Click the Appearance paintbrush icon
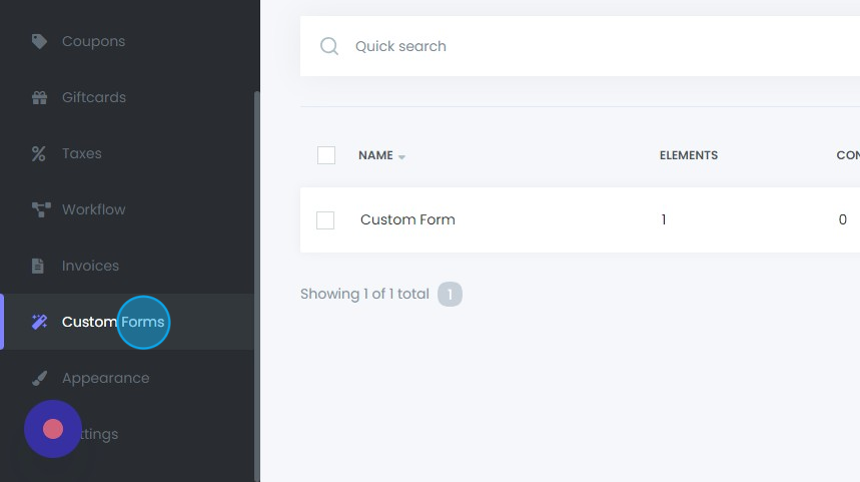Screen dimensions: 860x482 (x=39, y=378)
